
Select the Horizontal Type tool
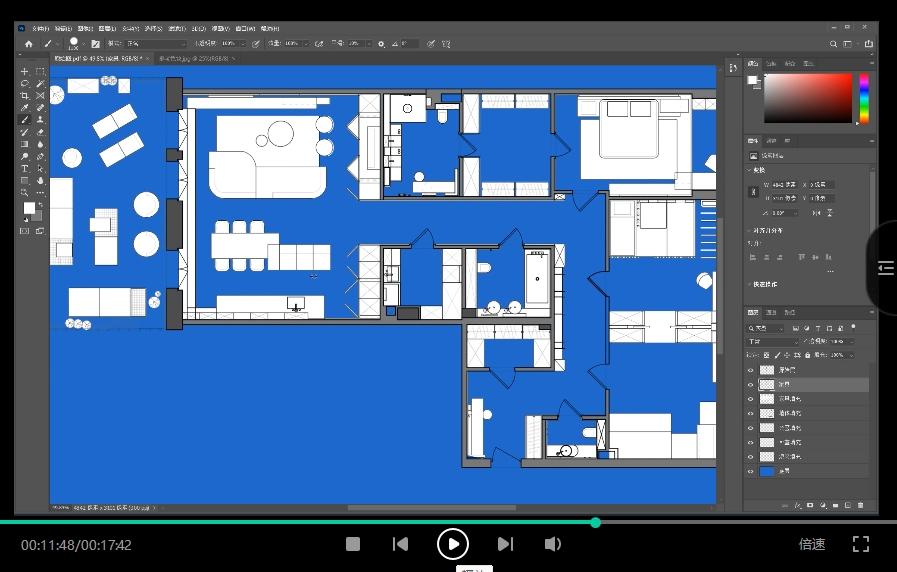click(x=25, y=168)
